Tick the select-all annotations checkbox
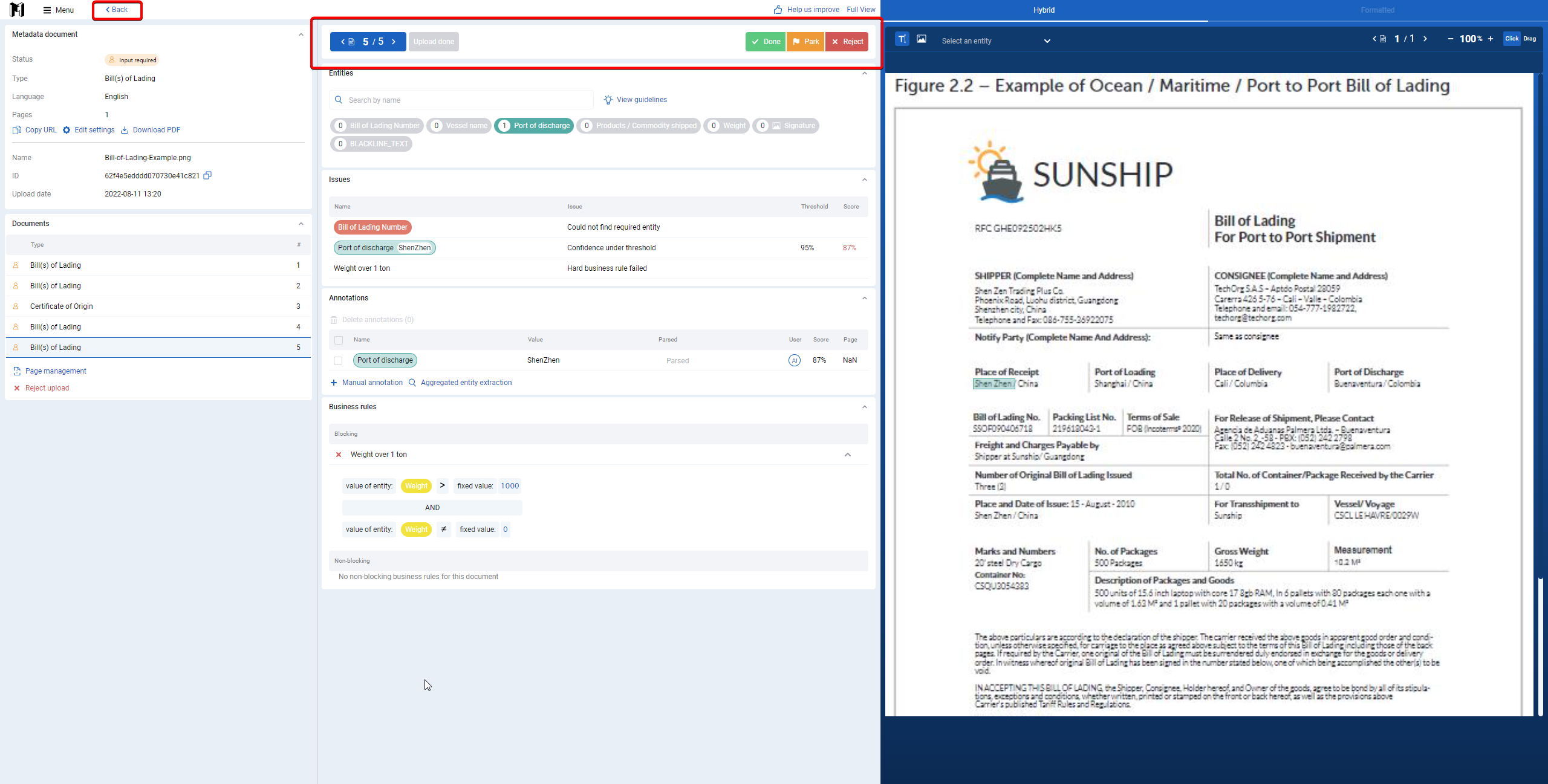1548x784 pixels. coord(339,340)
